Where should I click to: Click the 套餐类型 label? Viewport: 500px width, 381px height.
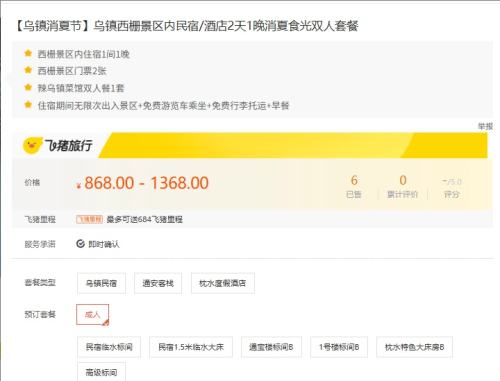click(x=40, y=283)
